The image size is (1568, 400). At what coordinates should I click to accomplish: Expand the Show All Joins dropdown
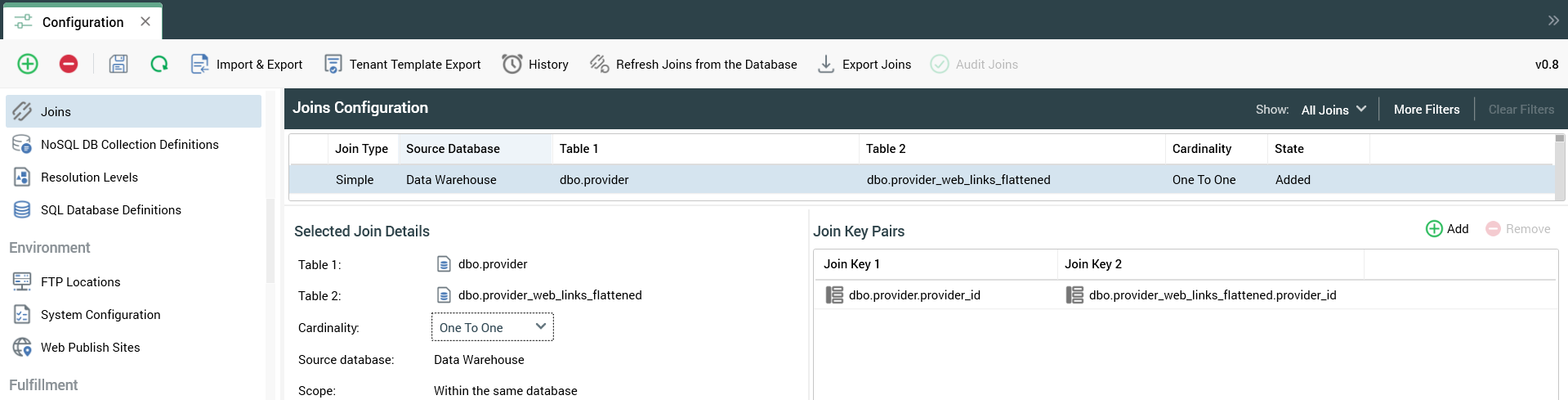tap(1333, 110)
